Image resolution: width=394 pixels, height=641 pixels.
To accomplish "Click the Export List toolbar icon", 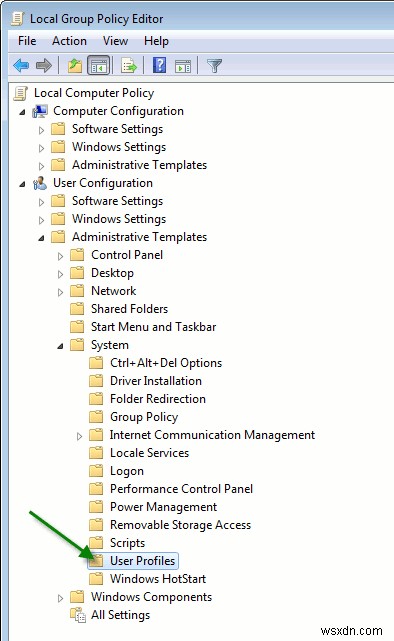I will (129, 65).
